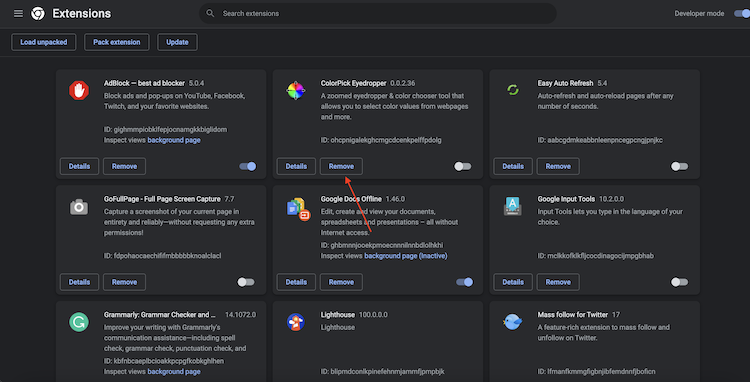Click the Google Input Tools ID text
Viewport: 750px width, 382px height.
click(596, 256)
